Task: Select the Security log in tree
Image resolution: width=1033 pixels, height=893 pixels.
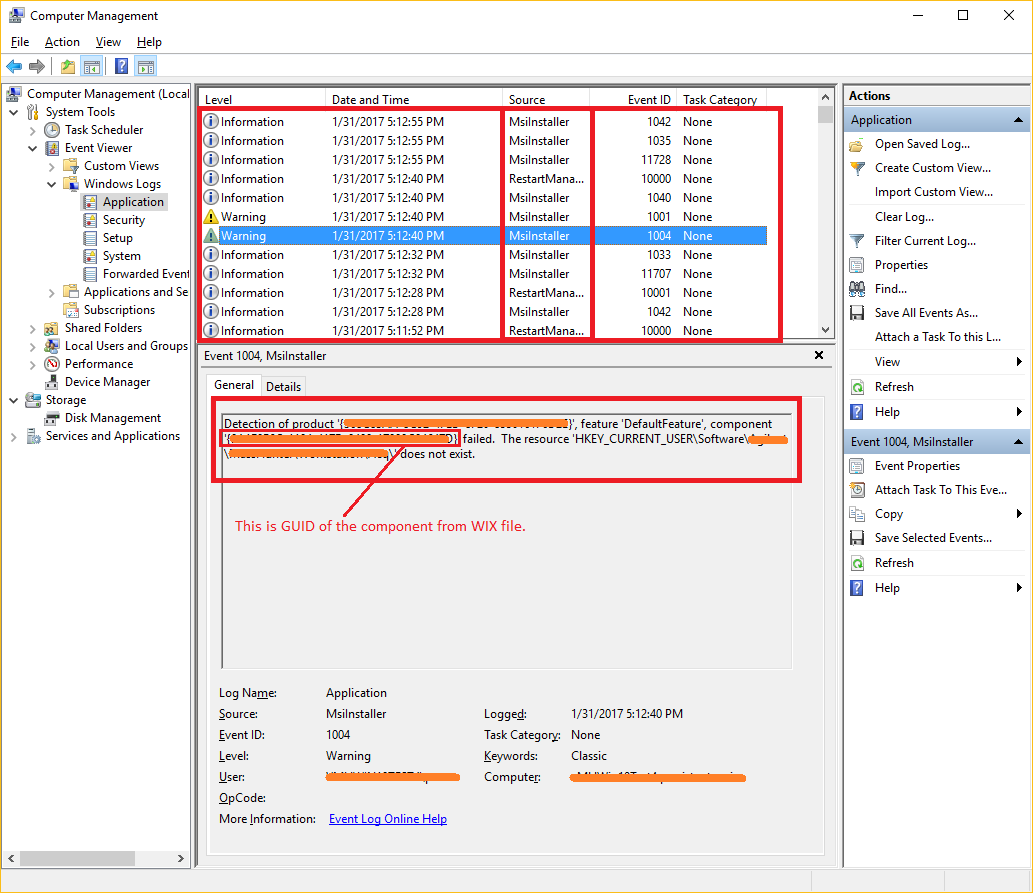Action: (123, 219)
